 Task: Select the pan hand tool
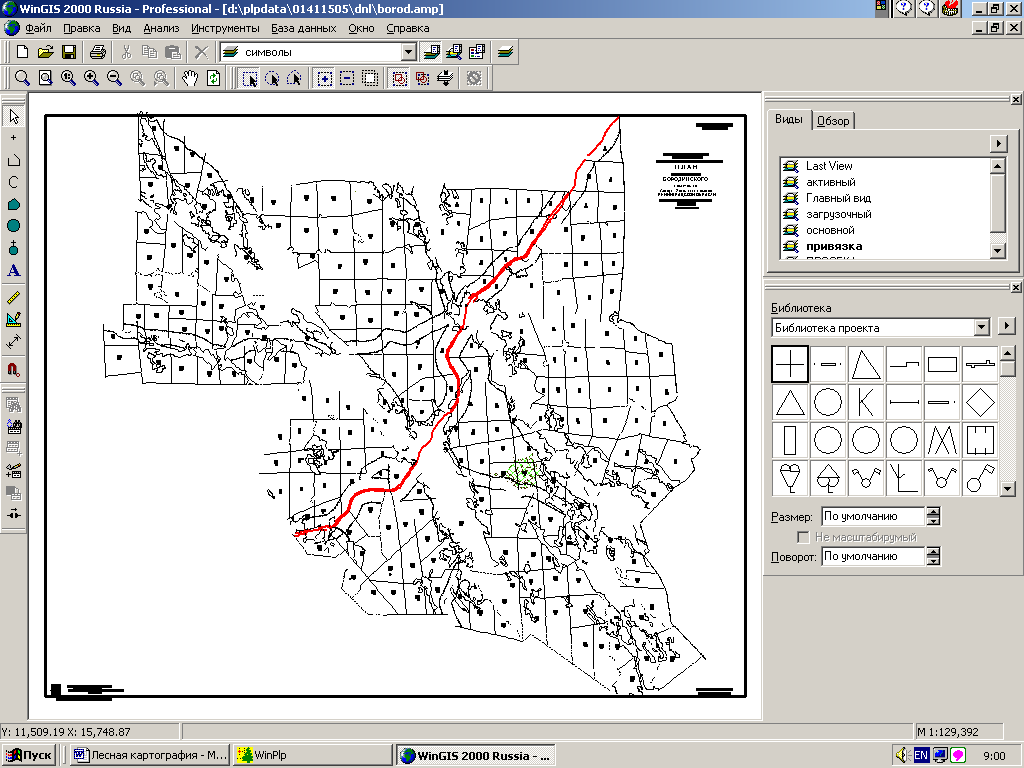189,78
